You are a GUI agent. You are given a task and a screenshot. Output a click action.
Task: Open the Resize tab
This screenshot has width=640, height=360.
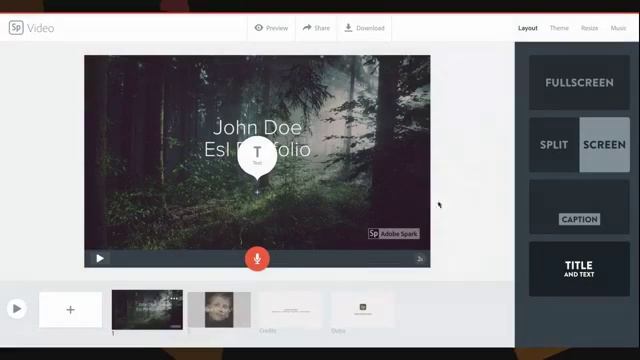[589, 28]
